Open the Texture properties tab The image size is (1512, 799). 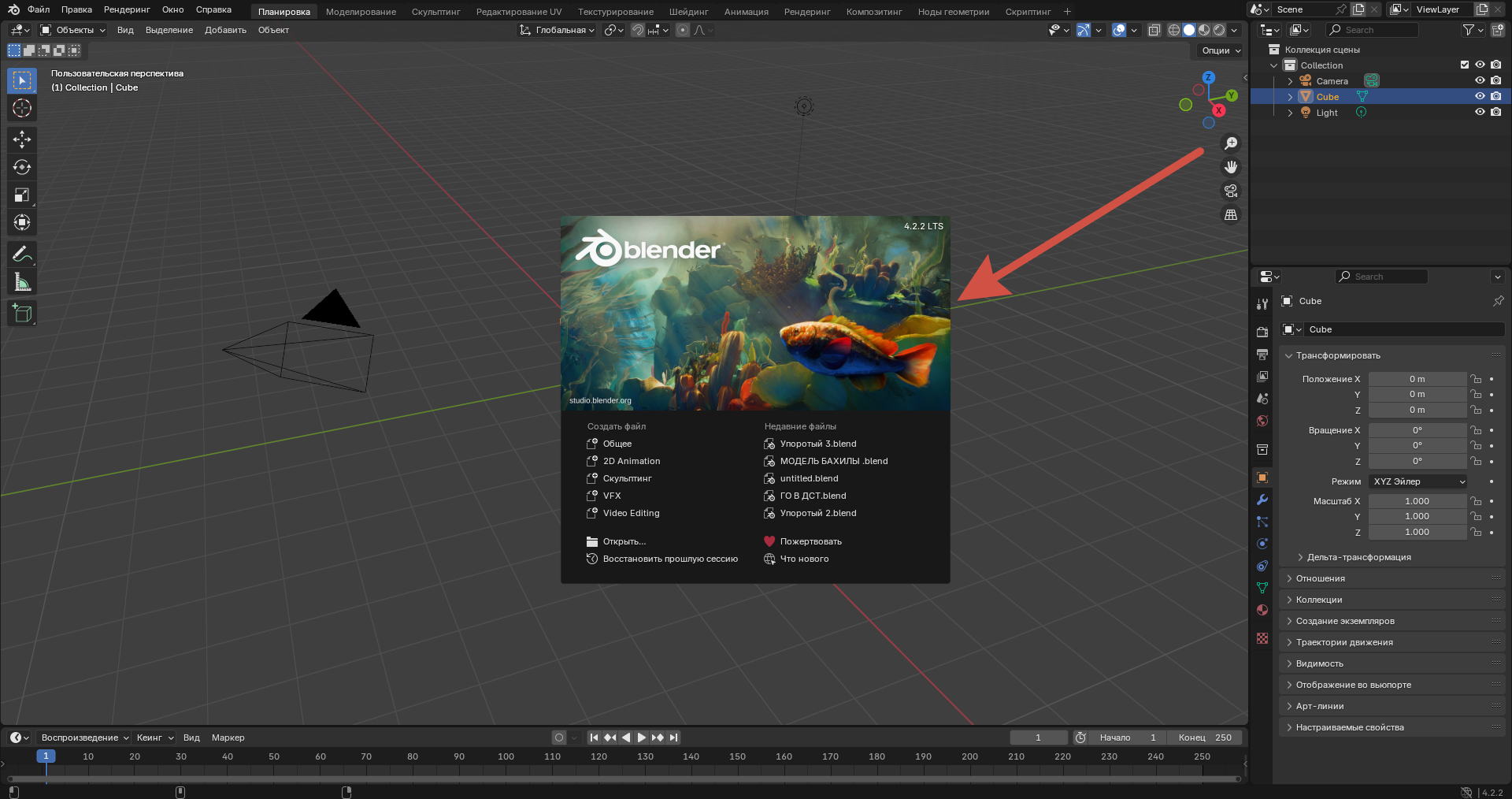pos(1262,638)
